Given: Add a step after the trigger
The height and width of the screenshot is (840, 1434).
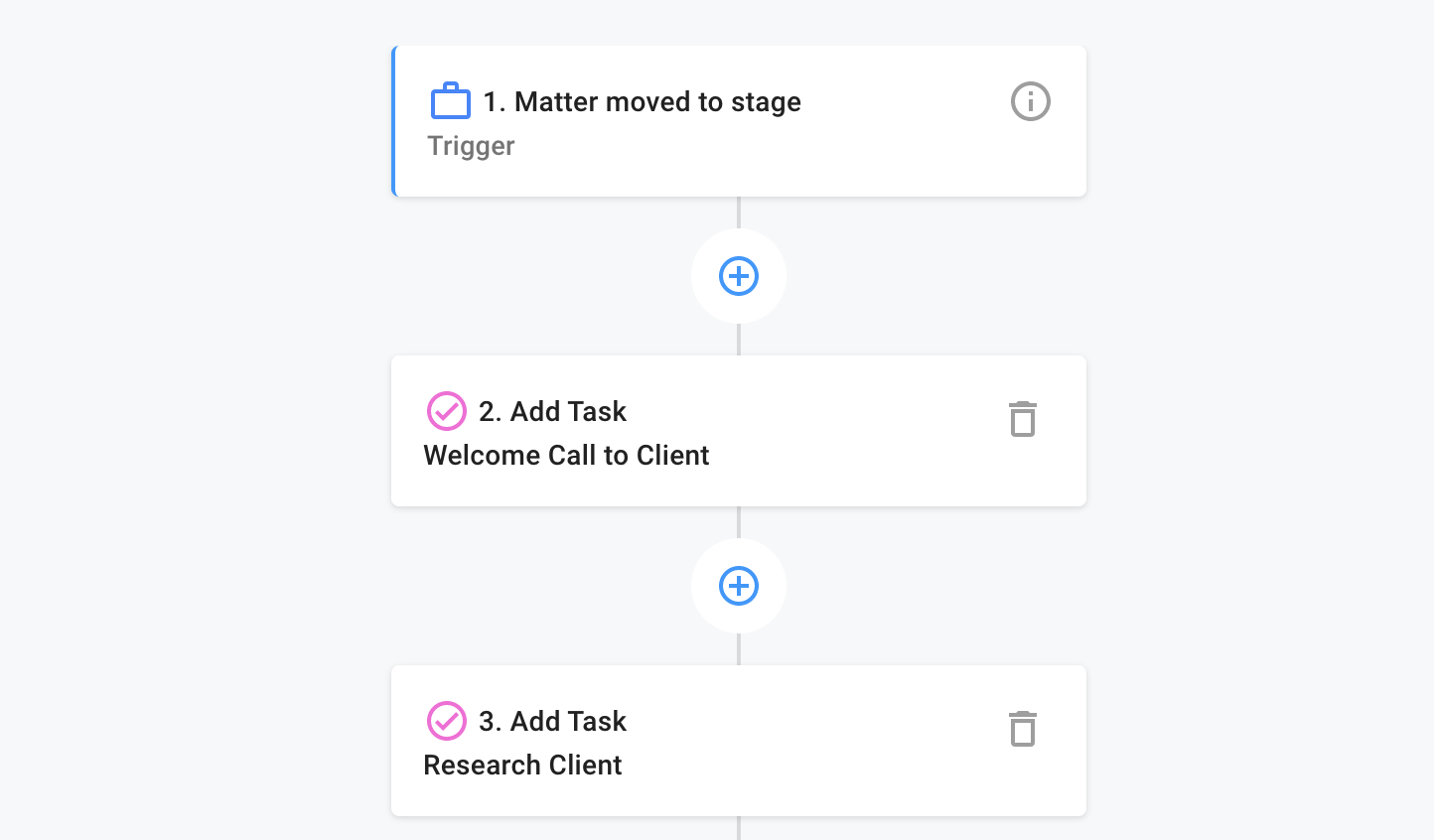Looking at the screenshot, I should click(x=739, y=276).
